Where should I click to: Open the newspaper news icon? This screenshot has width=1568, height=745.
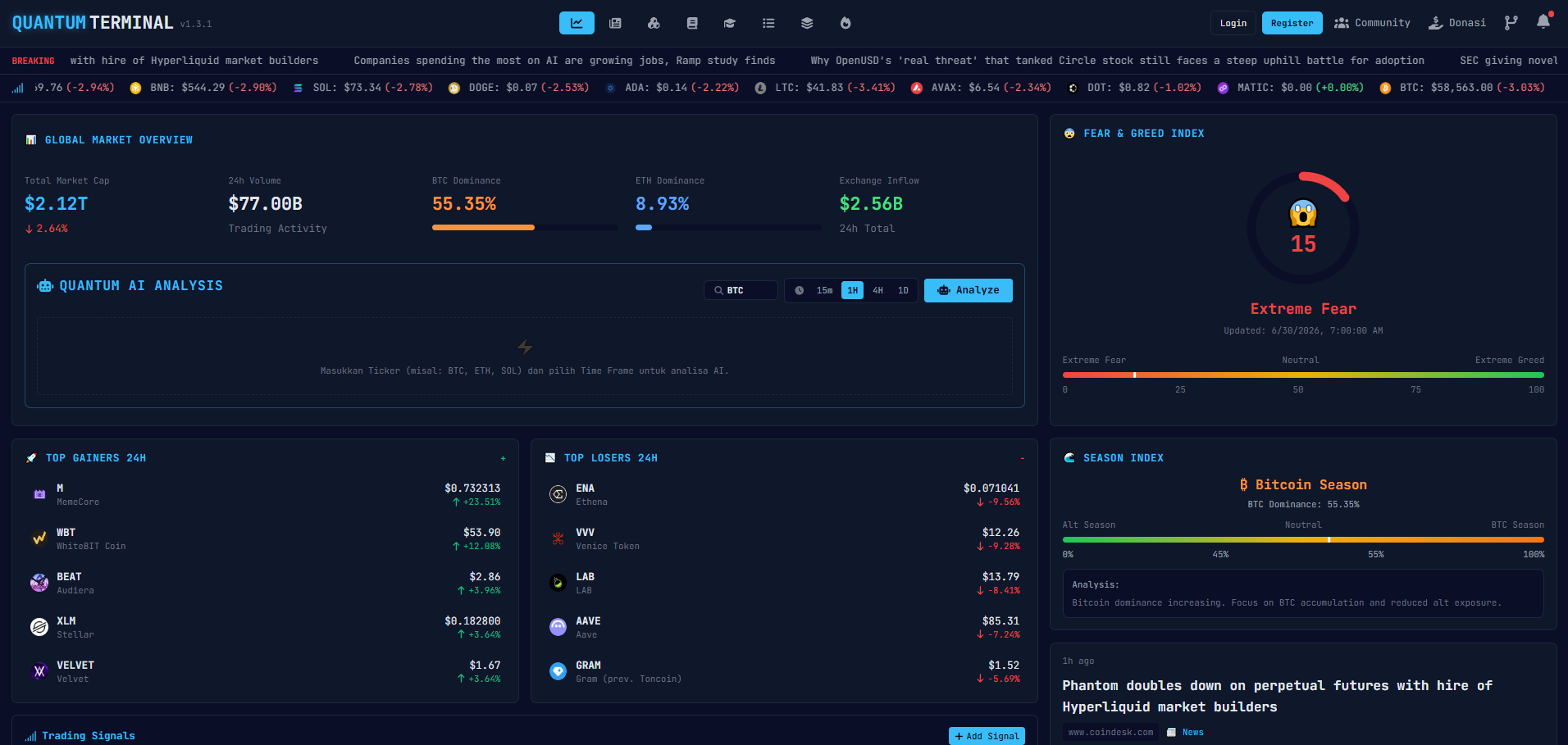(x=615, y=23)
